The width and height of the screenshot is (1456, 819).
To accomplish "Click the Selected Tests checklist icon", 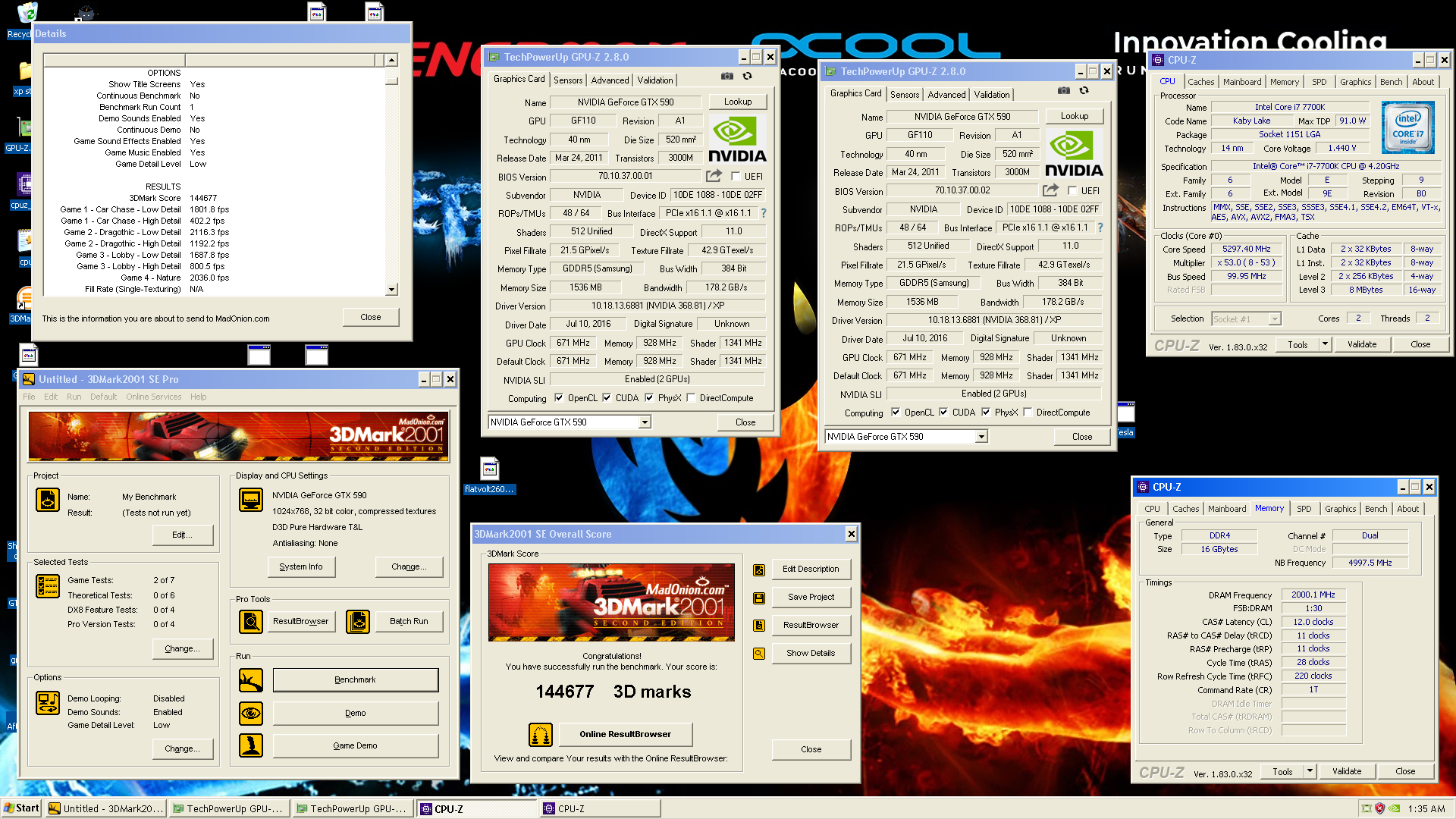I will (x=48, y=585).
